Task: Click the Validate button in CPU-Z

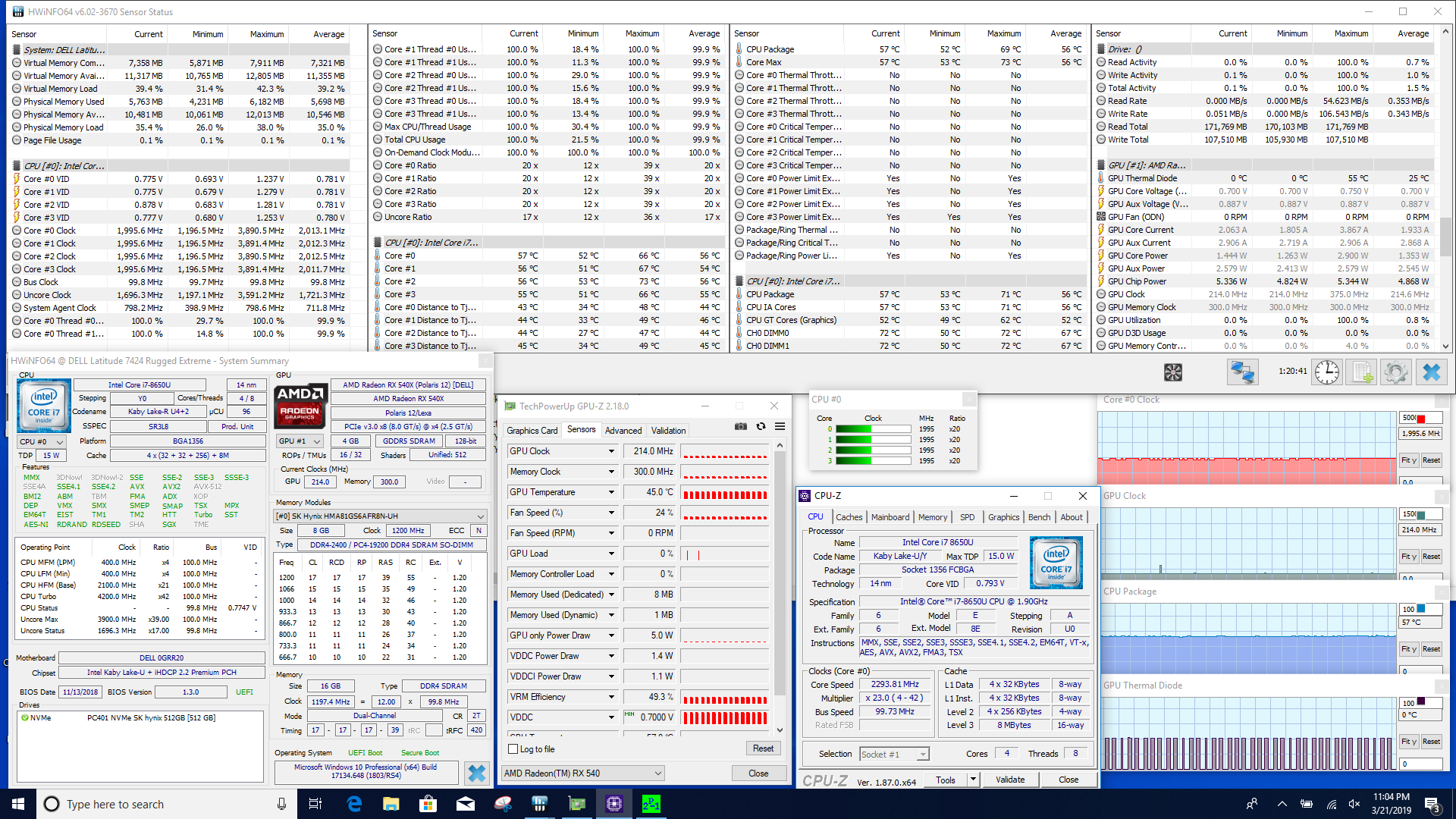Action: 1009,780
